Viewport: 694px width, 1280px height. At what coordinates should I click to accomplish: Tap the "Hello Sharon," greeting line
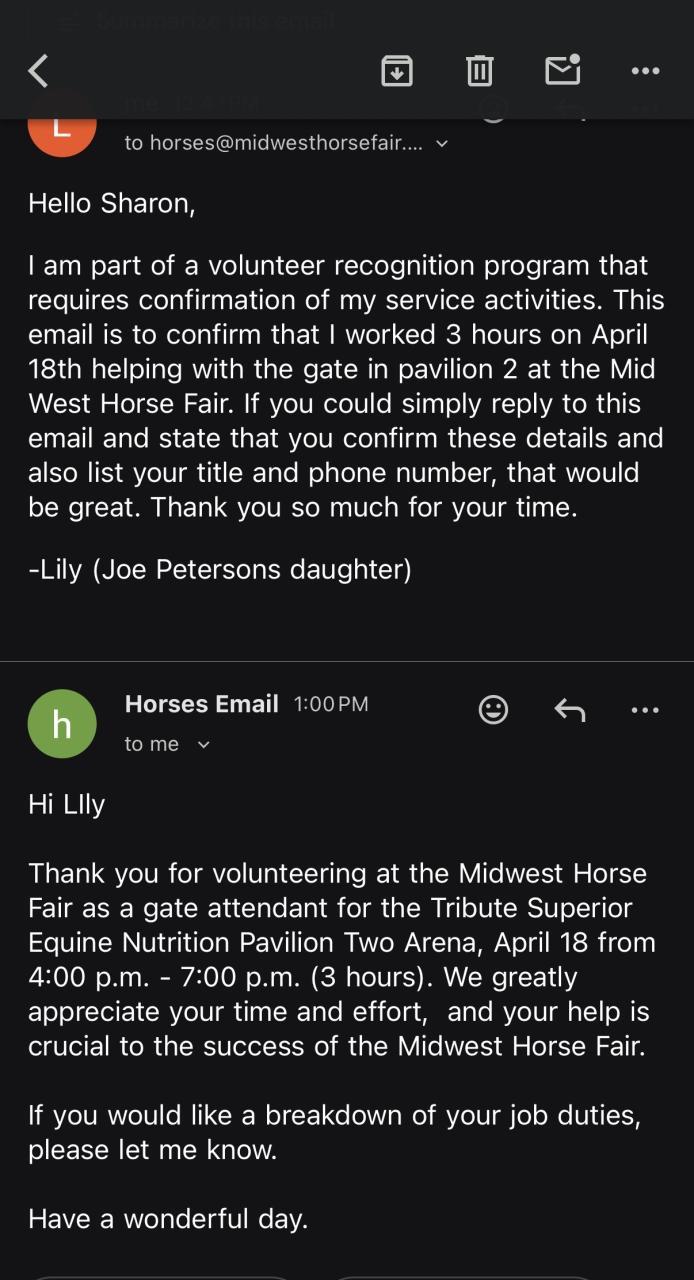[x=111, y=203]
